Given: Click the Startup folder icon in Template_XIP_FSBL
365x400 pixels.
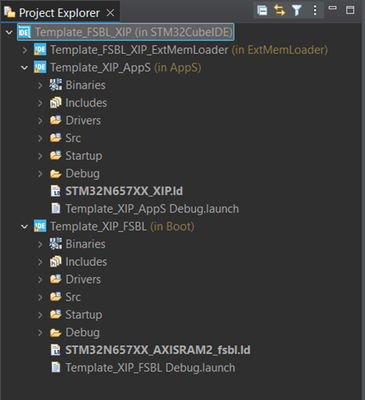Looking at the screenshot, I should 56,315.
